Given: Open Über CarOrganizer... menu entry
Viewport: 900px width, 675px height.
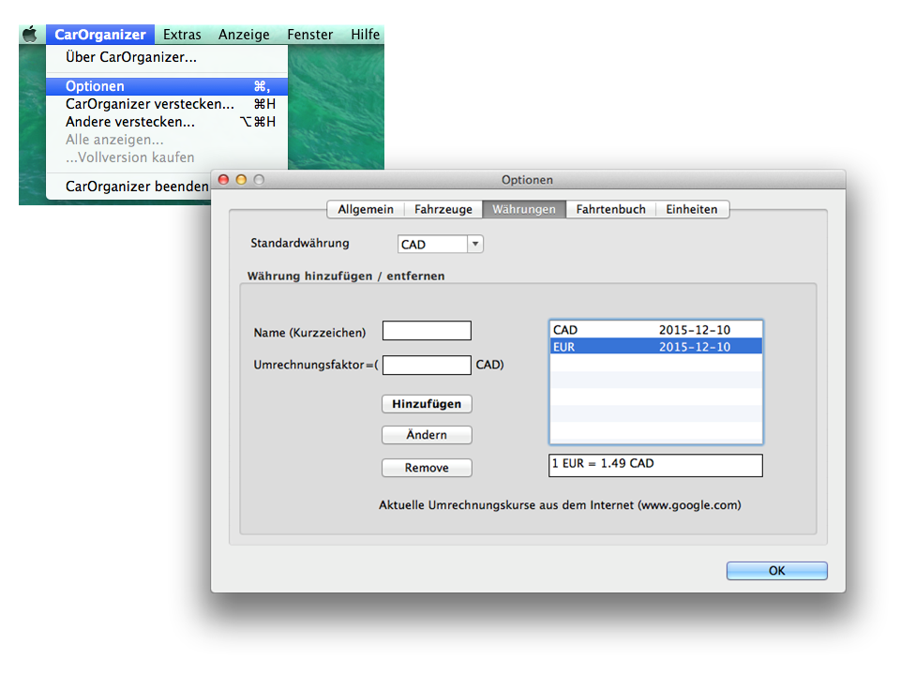Looking at the screenshot, I should point(131,58).
